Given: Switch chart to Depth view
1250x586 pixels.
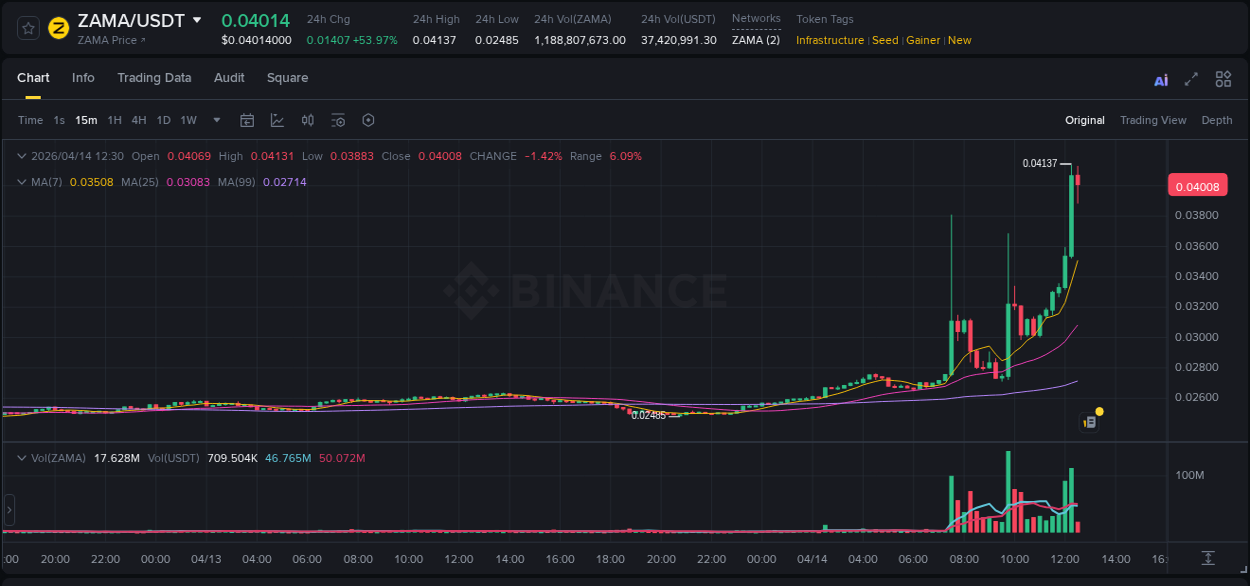Looking at the screenshot, I should [1217, 120].
